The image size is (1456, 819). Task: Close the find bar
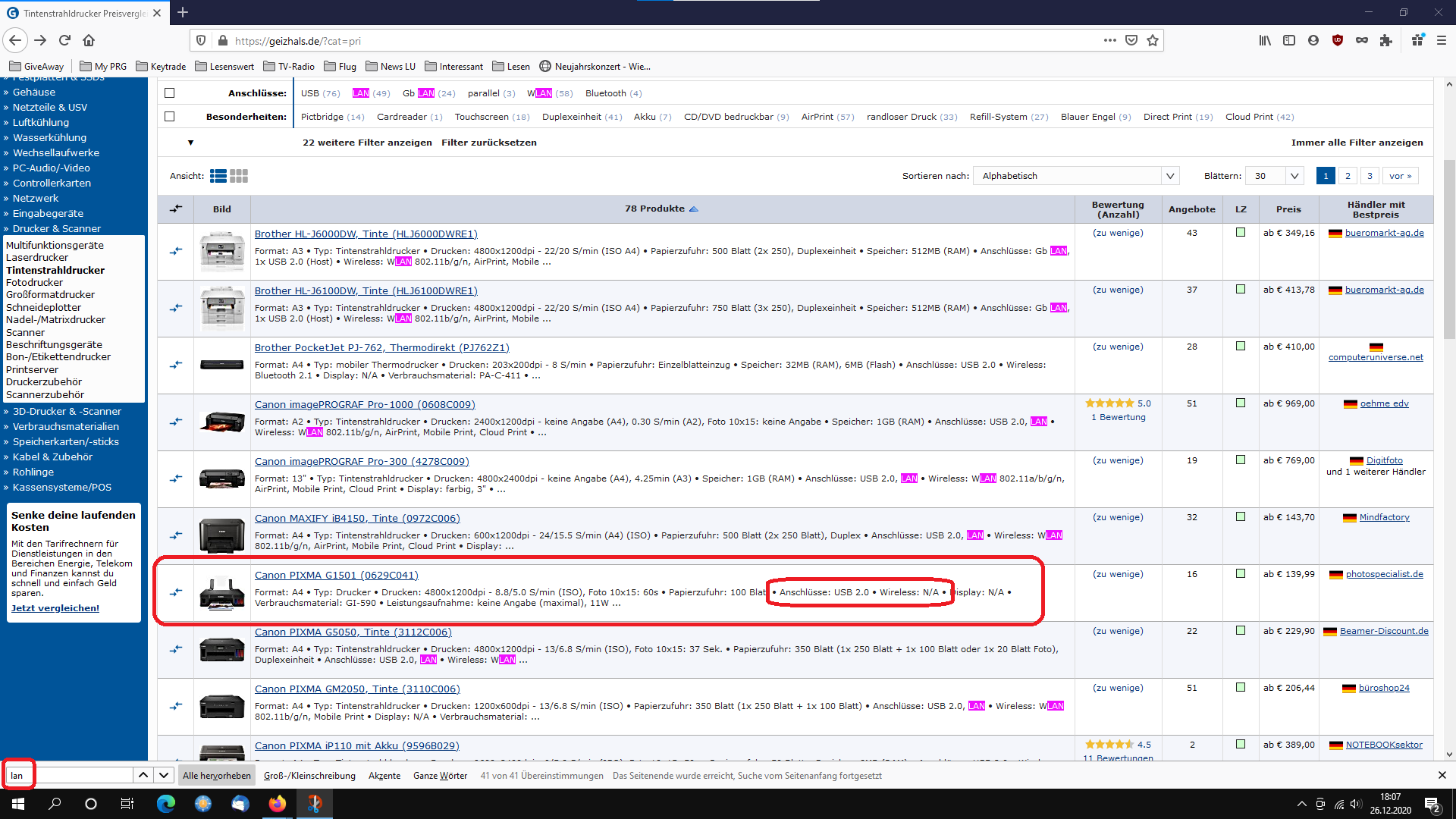coord(1442,775)
